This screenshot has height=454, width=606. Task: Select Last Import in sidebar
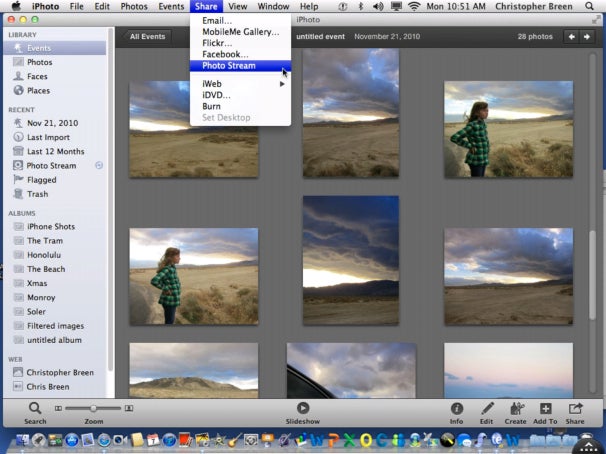(54, 137)
